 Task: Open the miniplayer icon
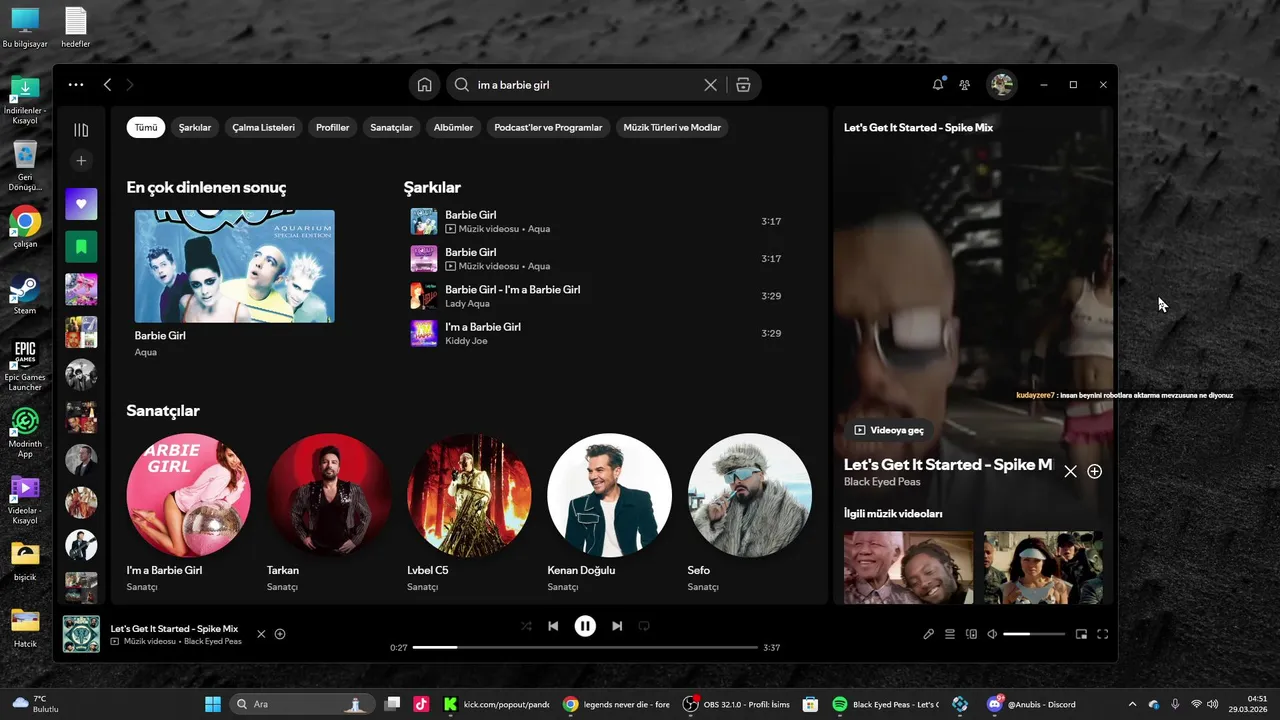[1081, 634]
